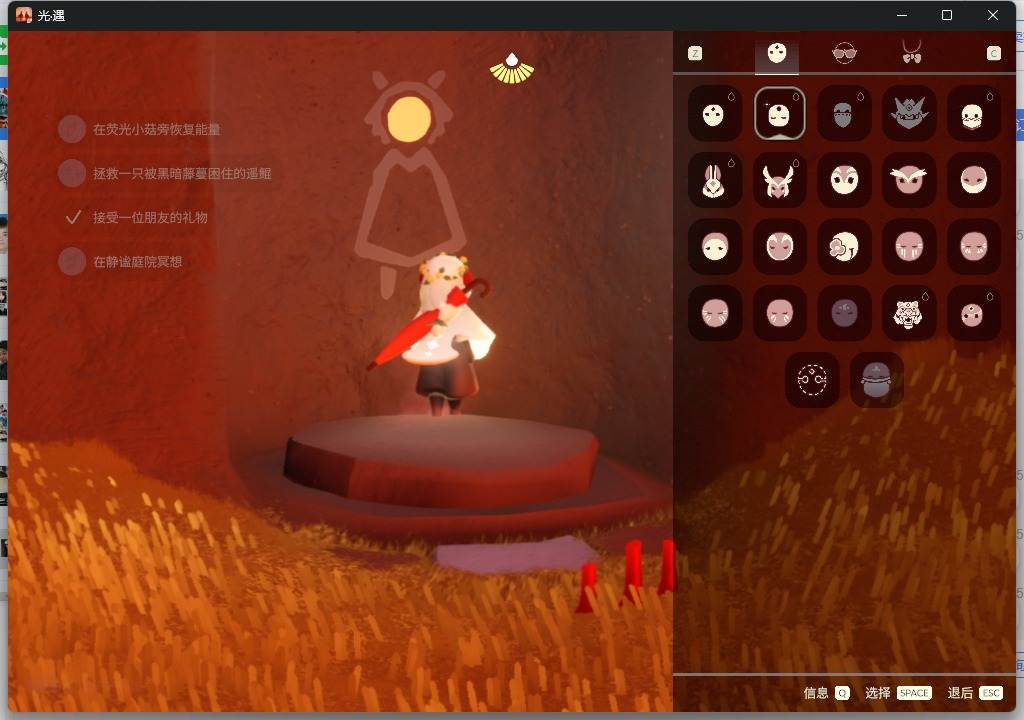Click the 信息 Q info button
This screenshot has height=720, width=1024.
[x=826, y=693]
